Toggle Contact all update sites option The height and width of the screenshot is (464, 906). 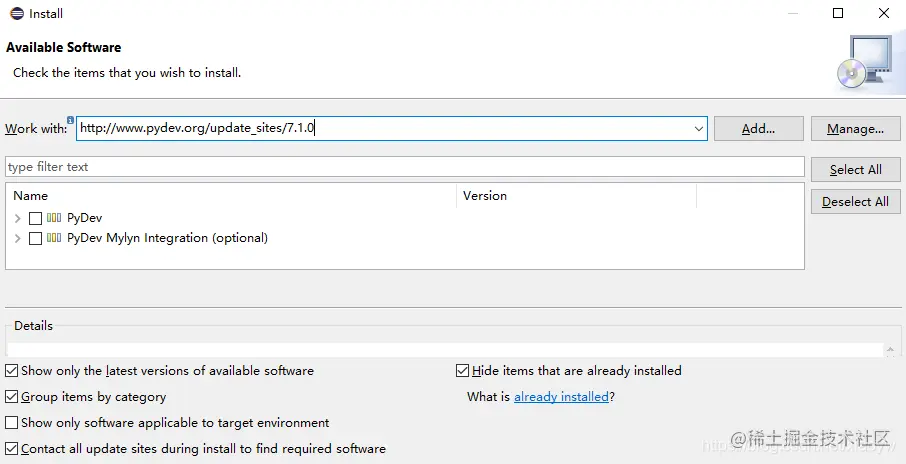12,448
